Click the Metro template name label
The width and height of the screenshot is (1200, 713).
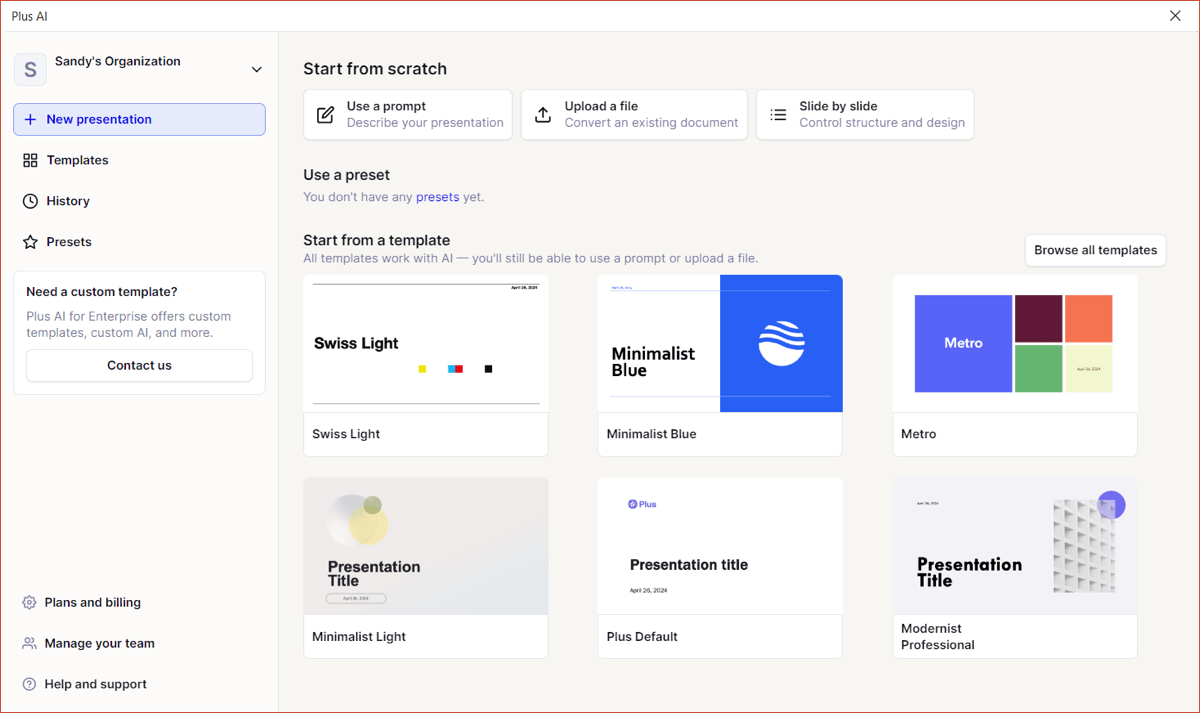[x=919, y=434]
